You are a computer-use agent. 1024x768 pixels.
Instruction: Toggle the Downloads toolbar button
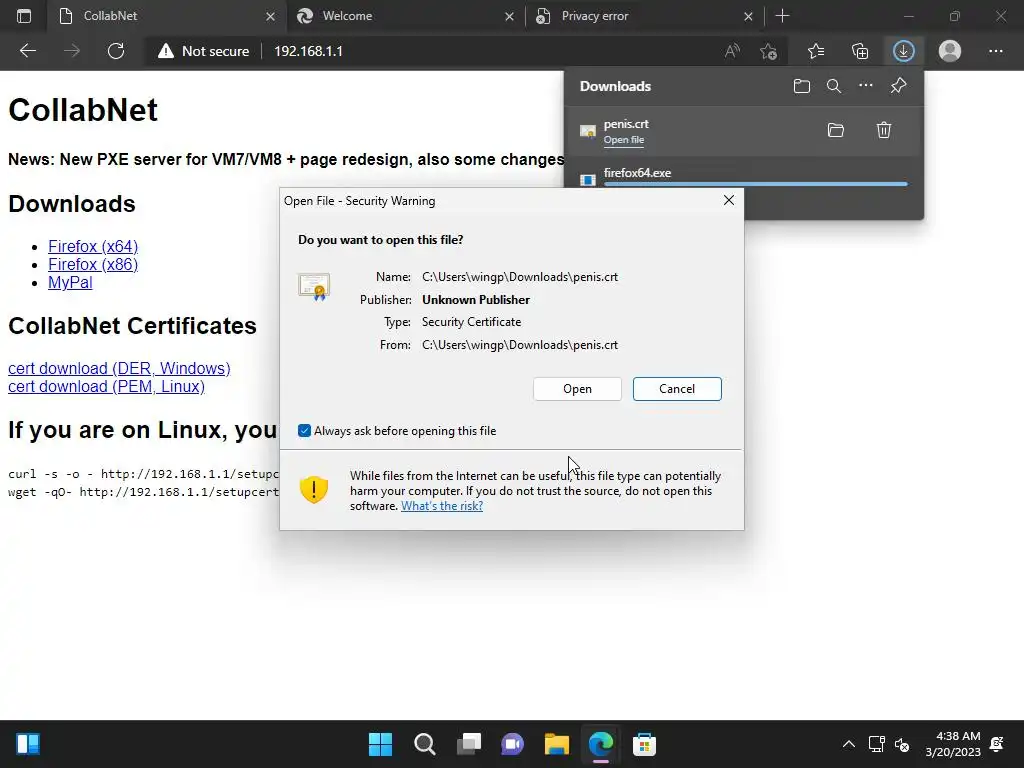click(x=904, y=51)
